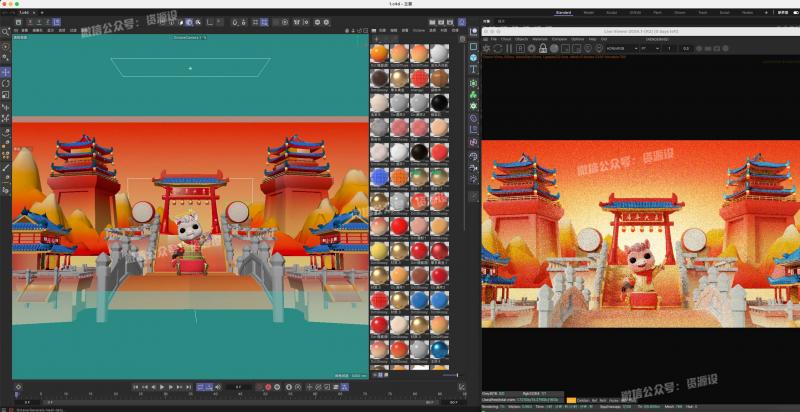Image resolution: width=800 pixels, height=412 pixels.
Task: Click the Send Scene icon in Live Viewer
Action: 488,48
